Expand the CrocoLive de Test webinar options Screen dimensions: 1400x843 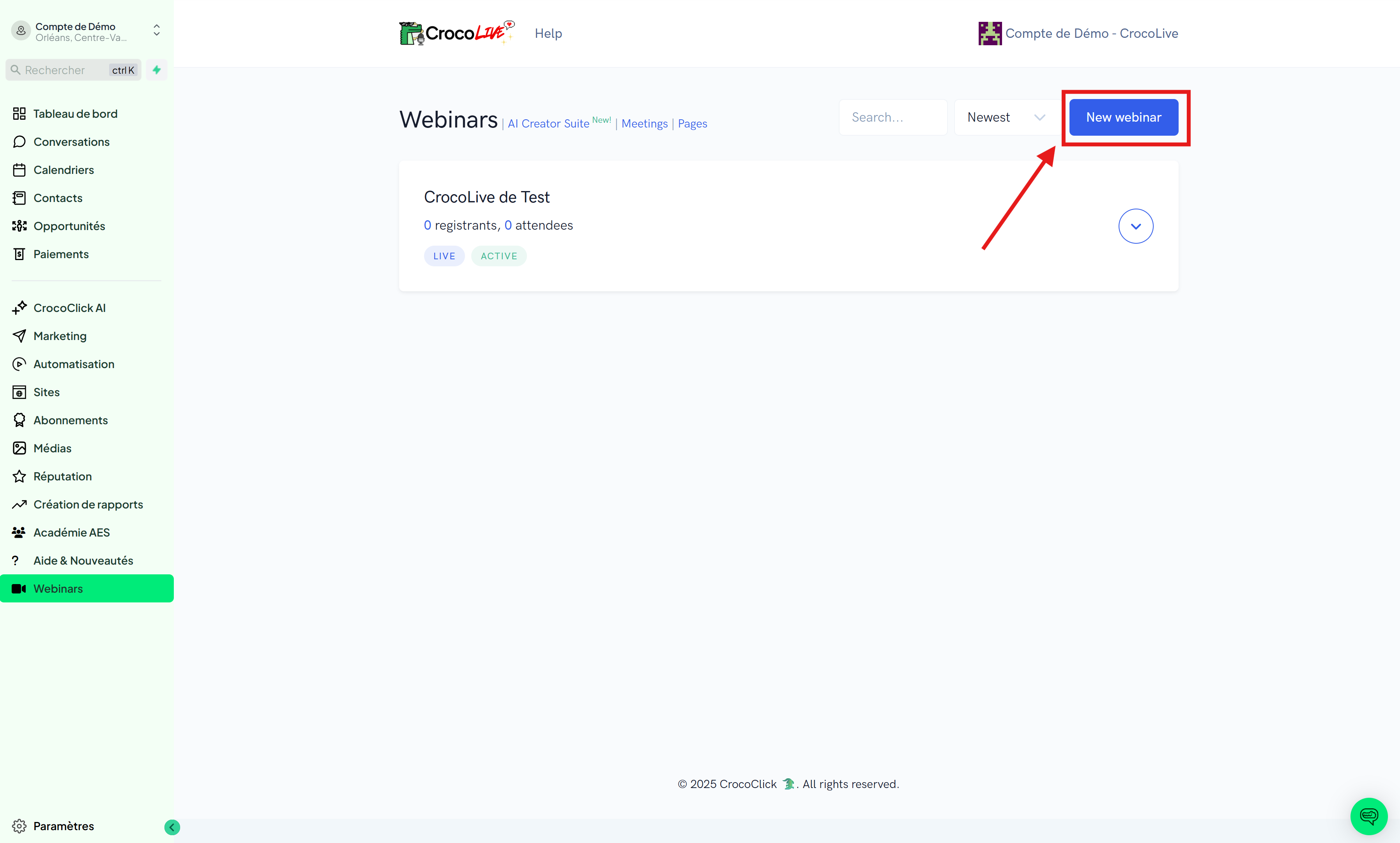[x=1135, y=226]
